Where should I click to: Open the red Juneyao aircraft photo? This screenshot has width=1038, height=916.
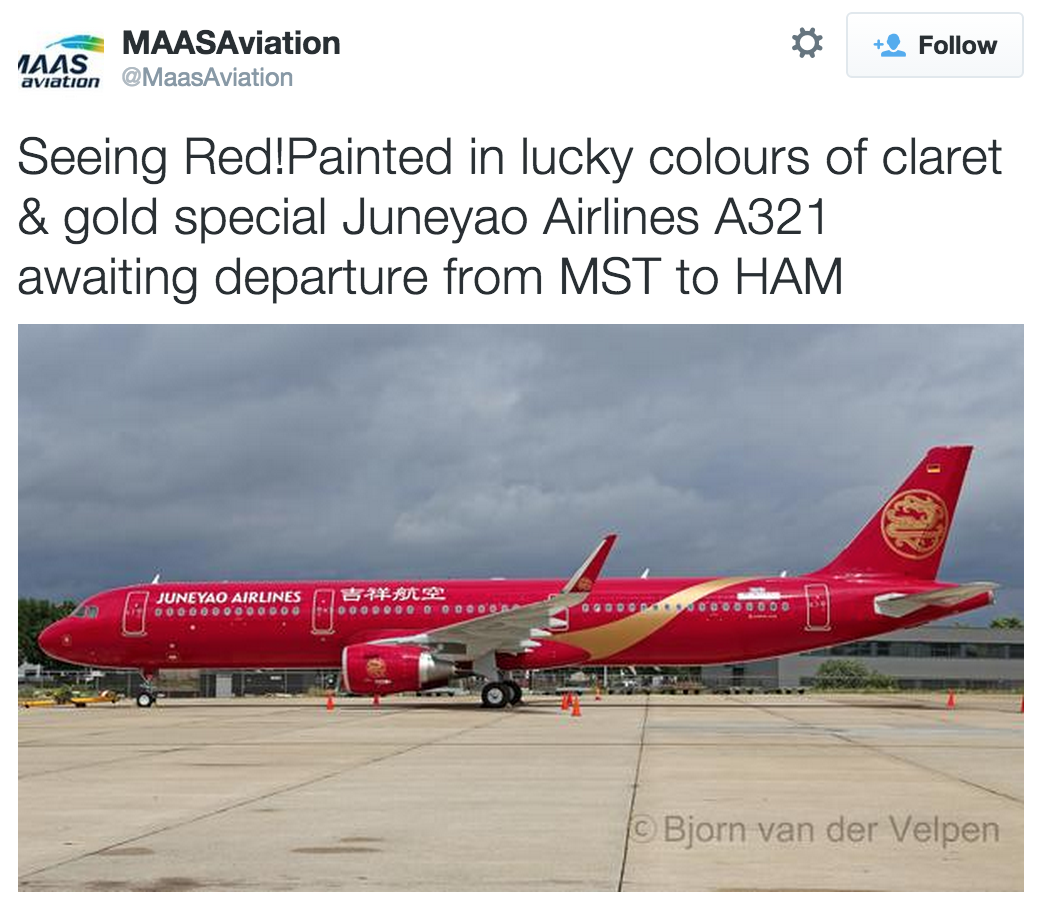coord(520,606)
